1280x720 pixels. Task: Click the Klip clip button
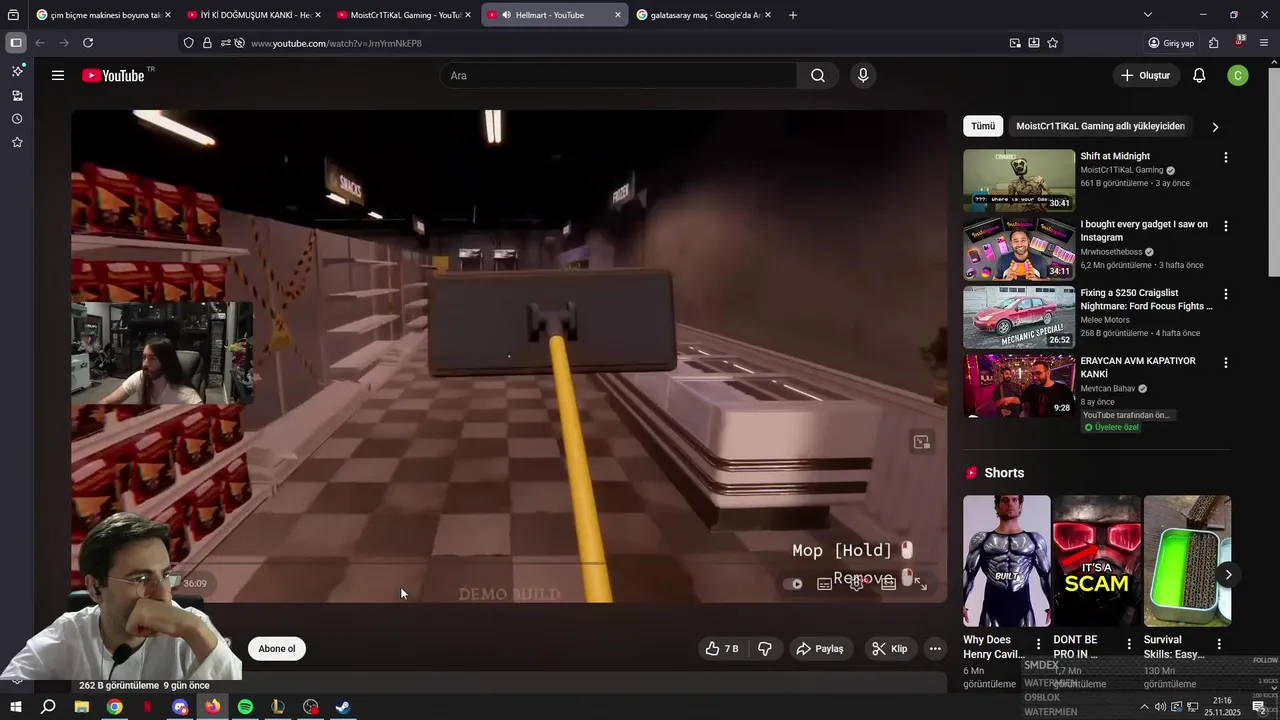coord(889,649)
